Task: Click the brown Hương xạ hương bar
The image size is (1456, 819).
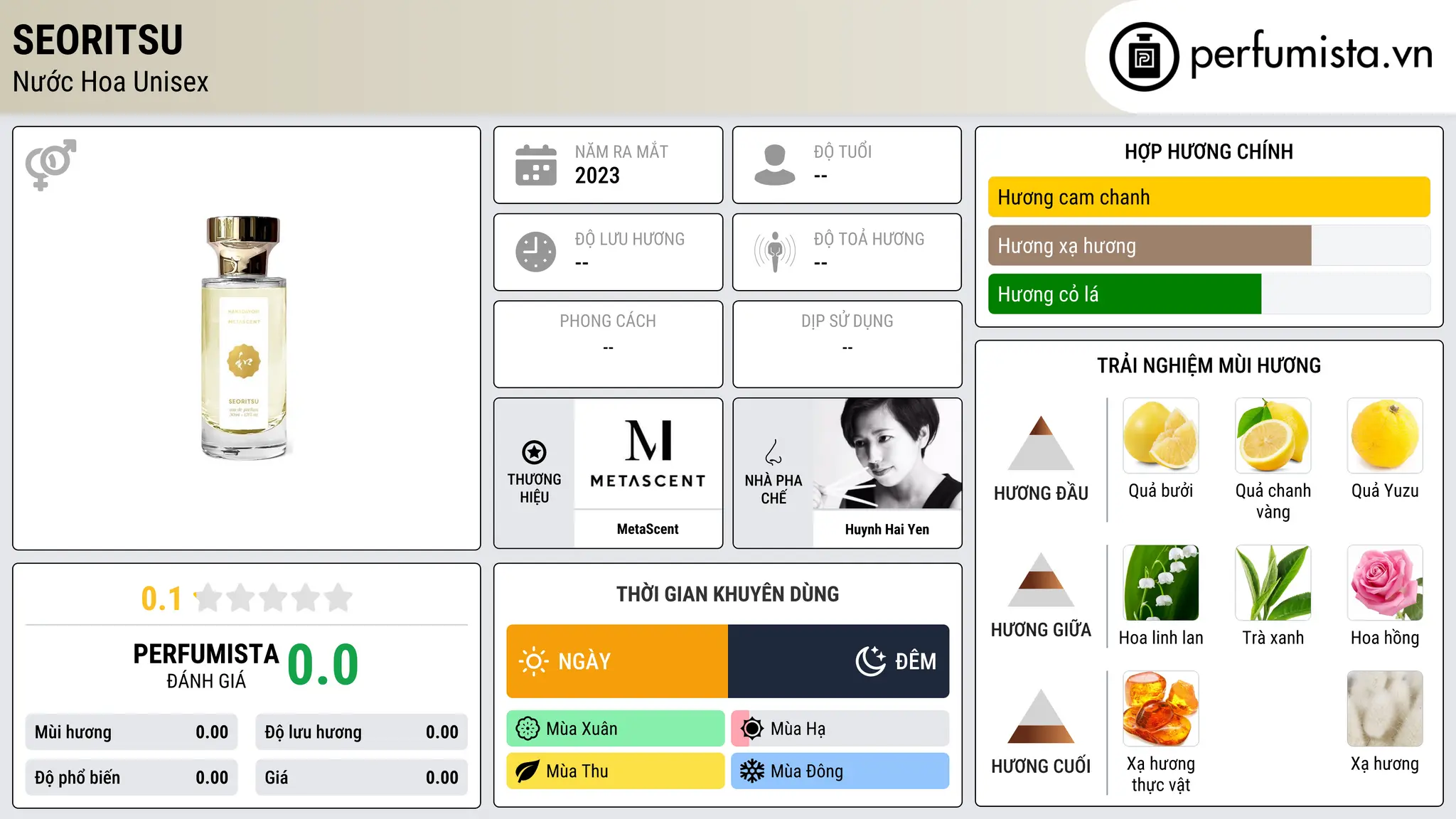Action: click(x=1150, y=246)
